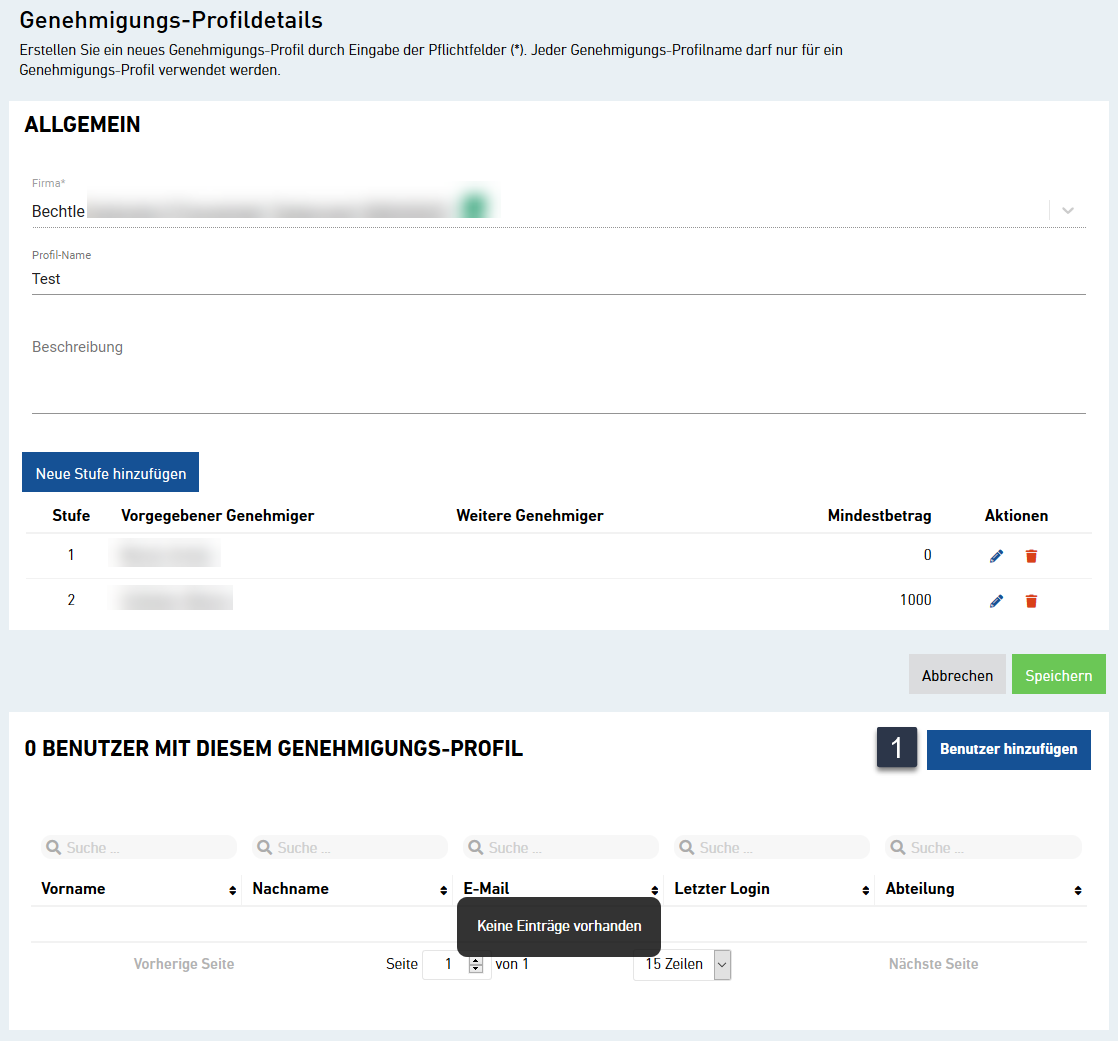Click Benutzer hinzufügen

1008,749
